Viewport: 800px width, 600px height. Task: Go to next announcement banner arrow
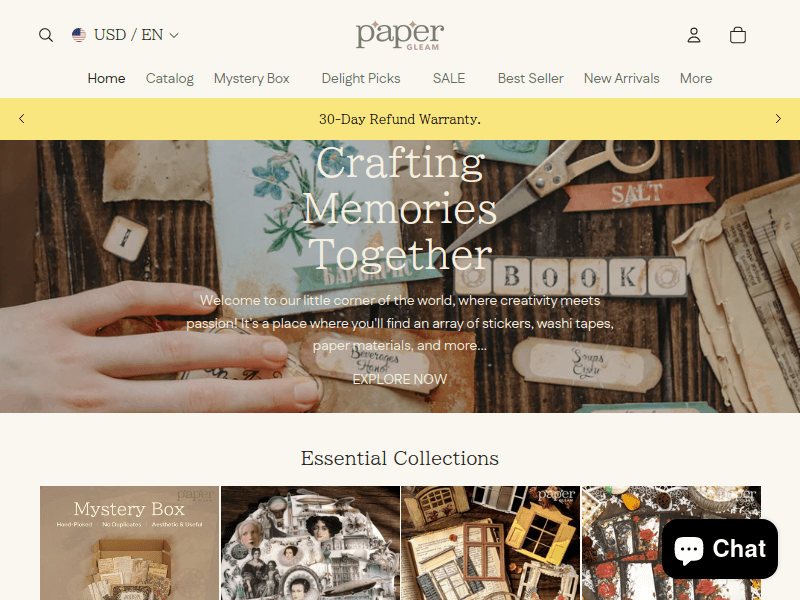tap(778, 119)
